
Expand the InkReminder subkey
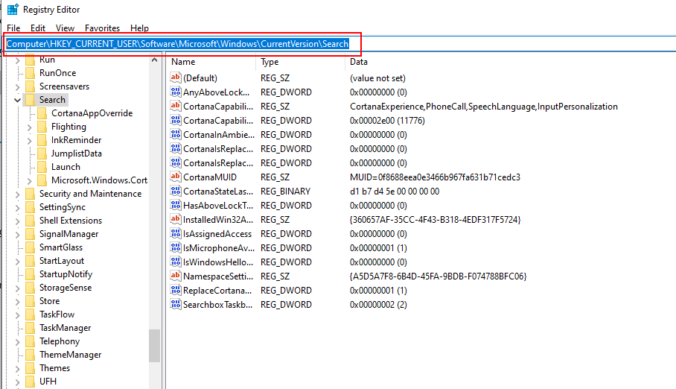(29, 141)
